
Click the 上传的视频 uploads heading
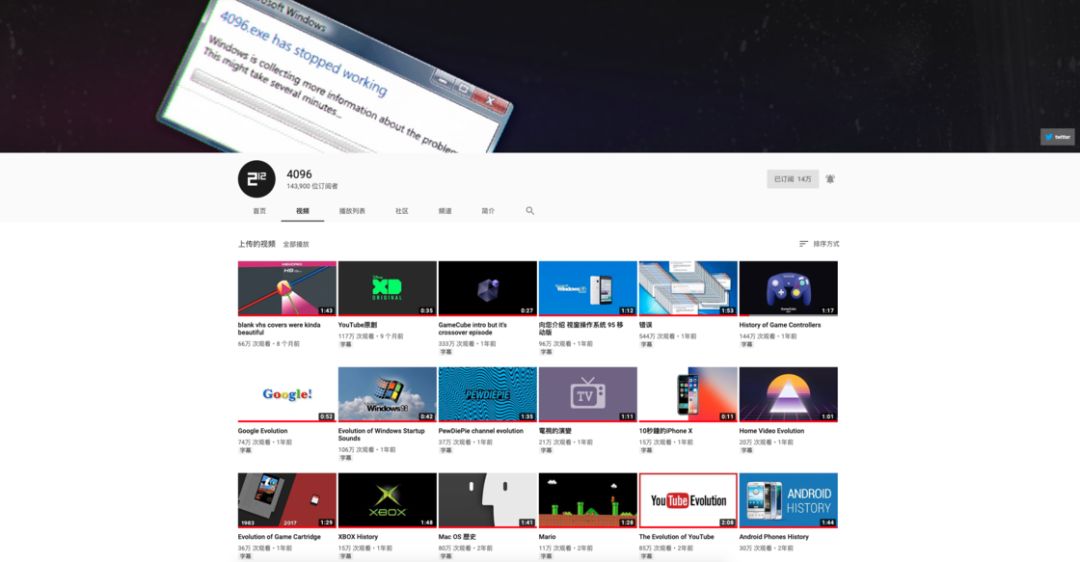tap(256, 244)
